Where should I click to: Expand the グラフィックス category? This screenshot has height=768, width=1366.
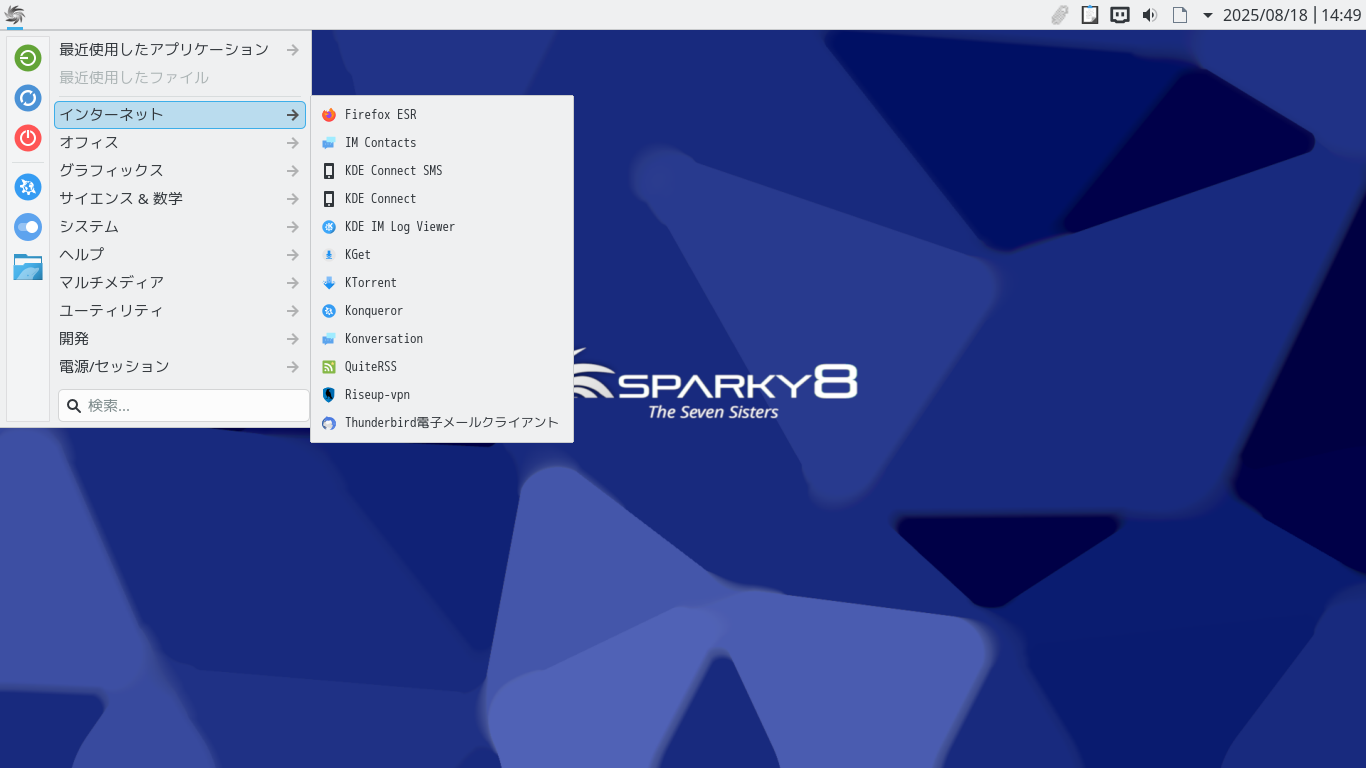pos(180,171)
